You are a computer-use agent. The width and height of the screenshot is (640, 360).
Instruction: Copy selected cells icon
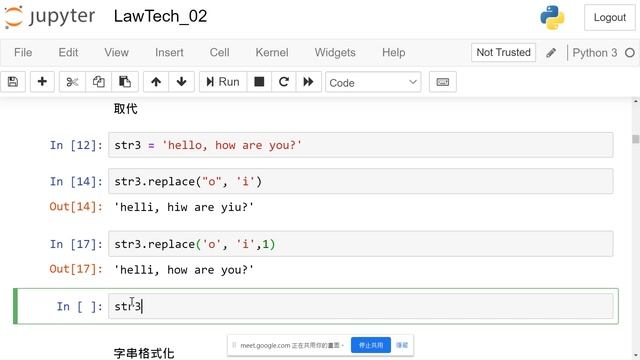pyautogui.click(x=98, y=82)
